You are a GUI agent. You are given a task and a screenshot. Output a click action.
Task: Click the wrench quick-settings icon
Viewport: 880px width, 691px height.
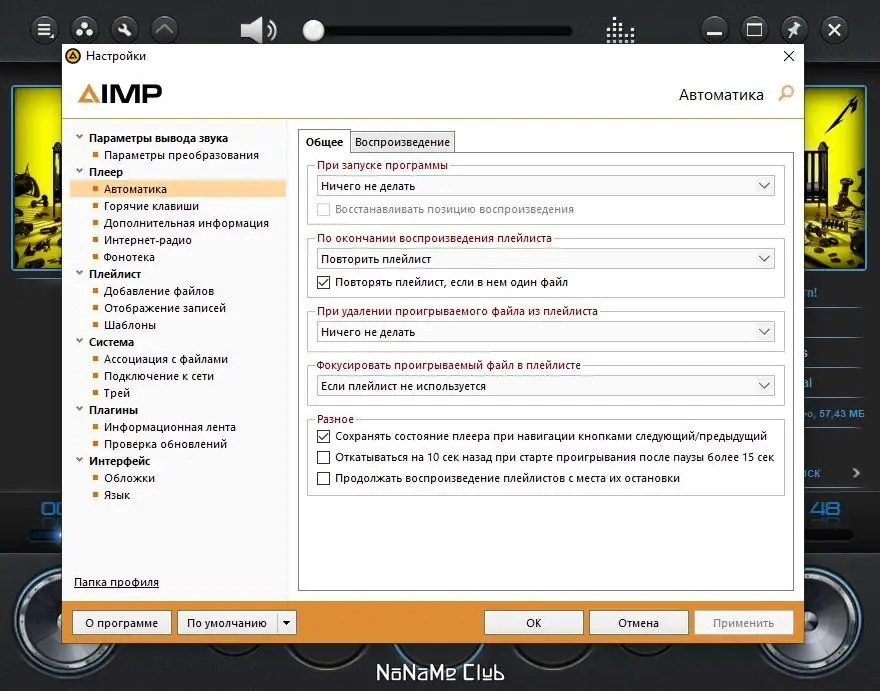coord(124,28)
